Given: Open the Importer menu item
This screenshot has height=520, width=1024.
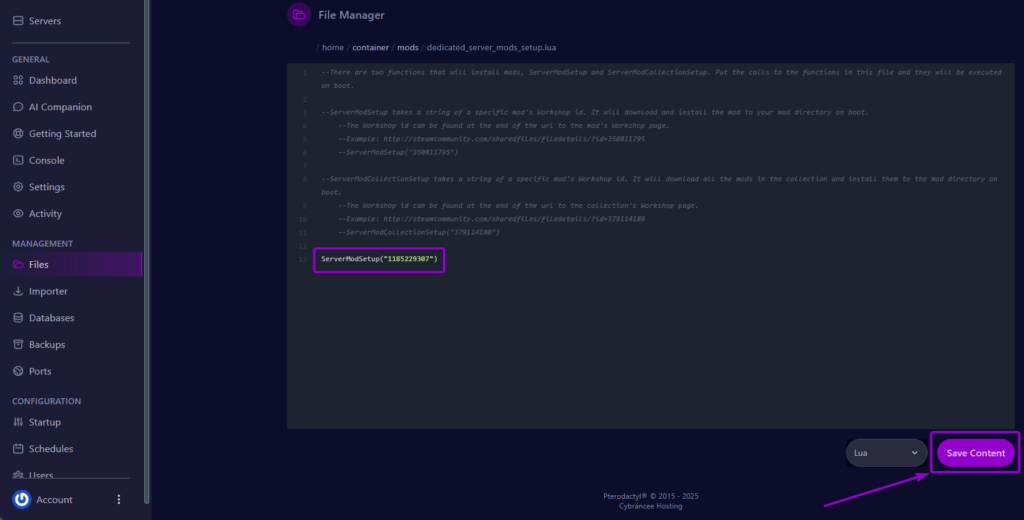Looking at the screenshot, I should [x=48, y=291].
